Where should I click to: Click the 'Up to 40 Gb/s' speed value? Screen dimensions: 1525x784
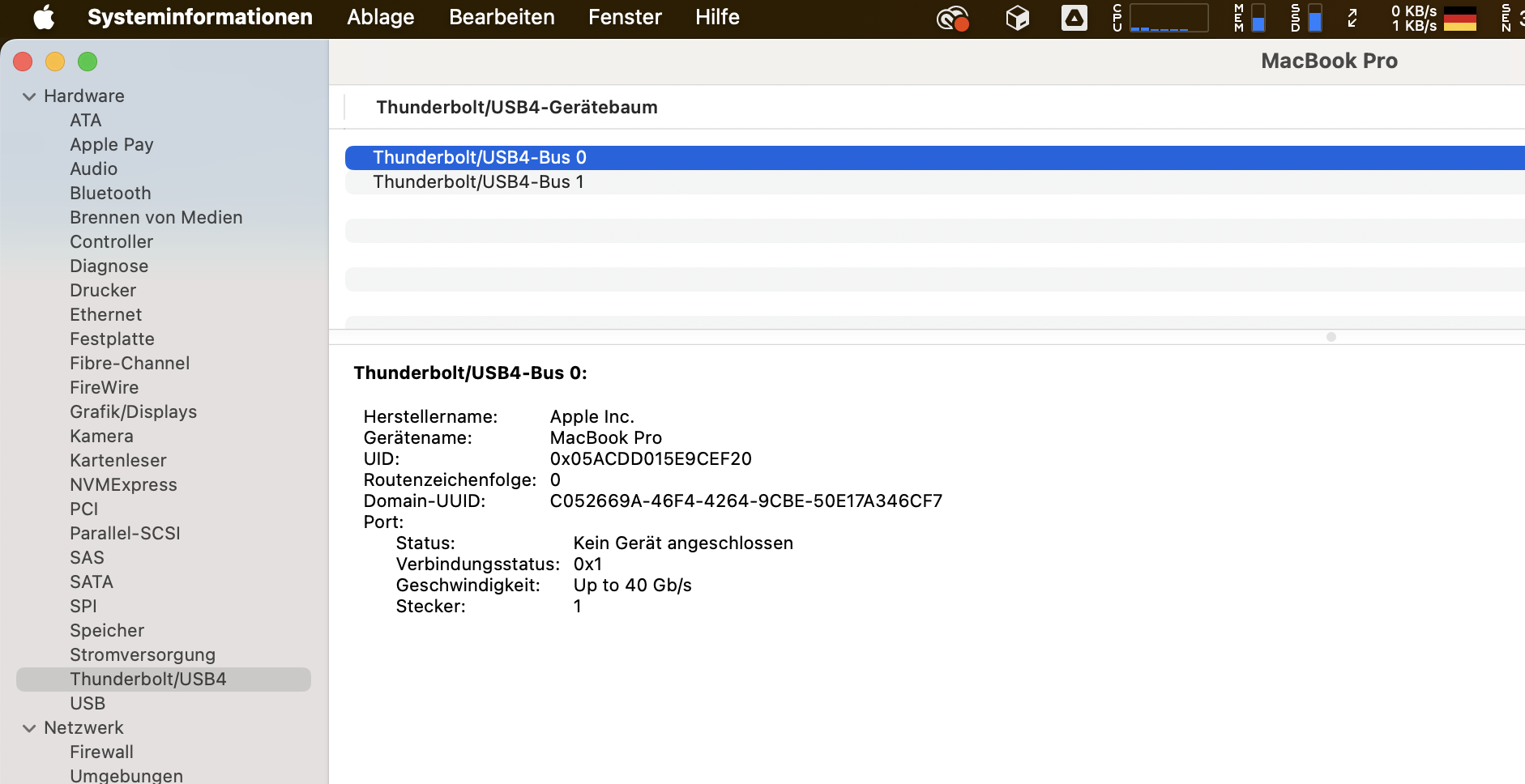point(633,586)
